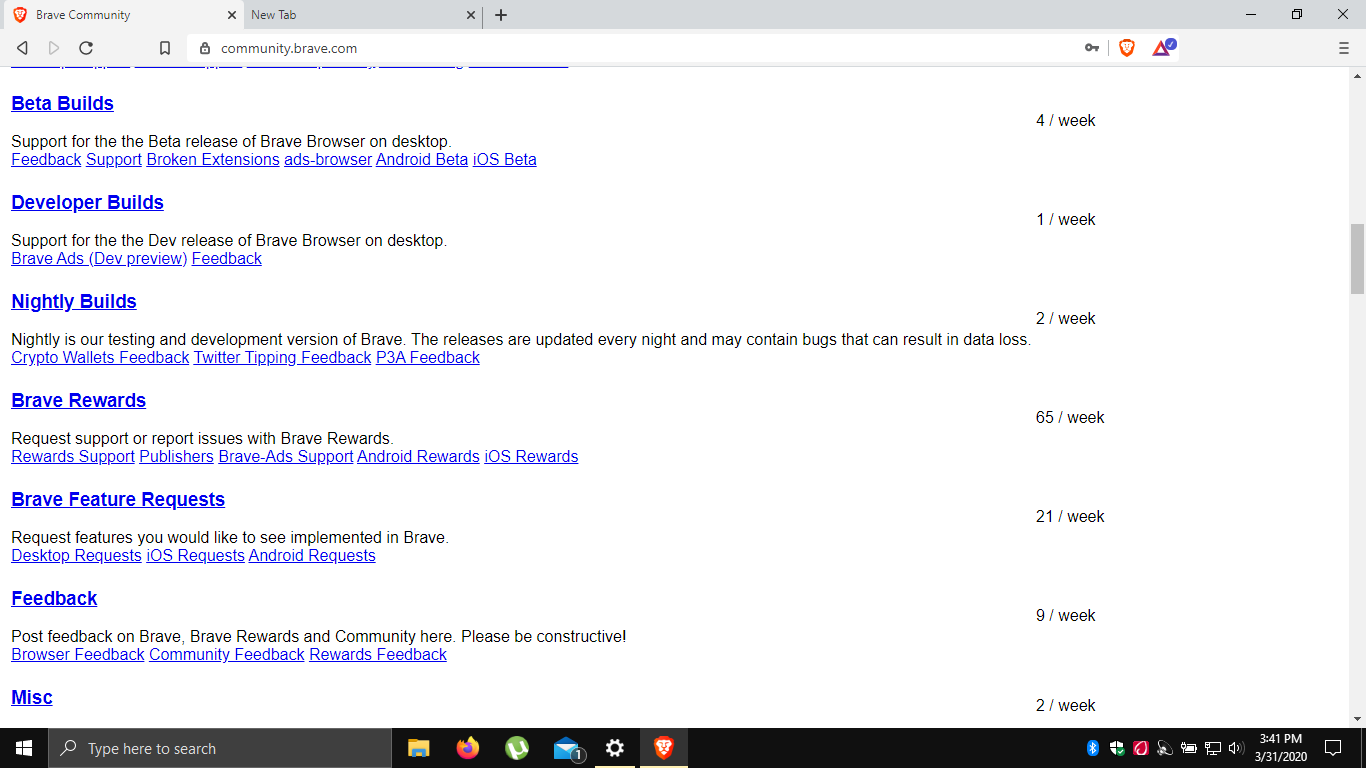
Task: Switch to the Brave Community tab
Action: [x=122, y=15]
